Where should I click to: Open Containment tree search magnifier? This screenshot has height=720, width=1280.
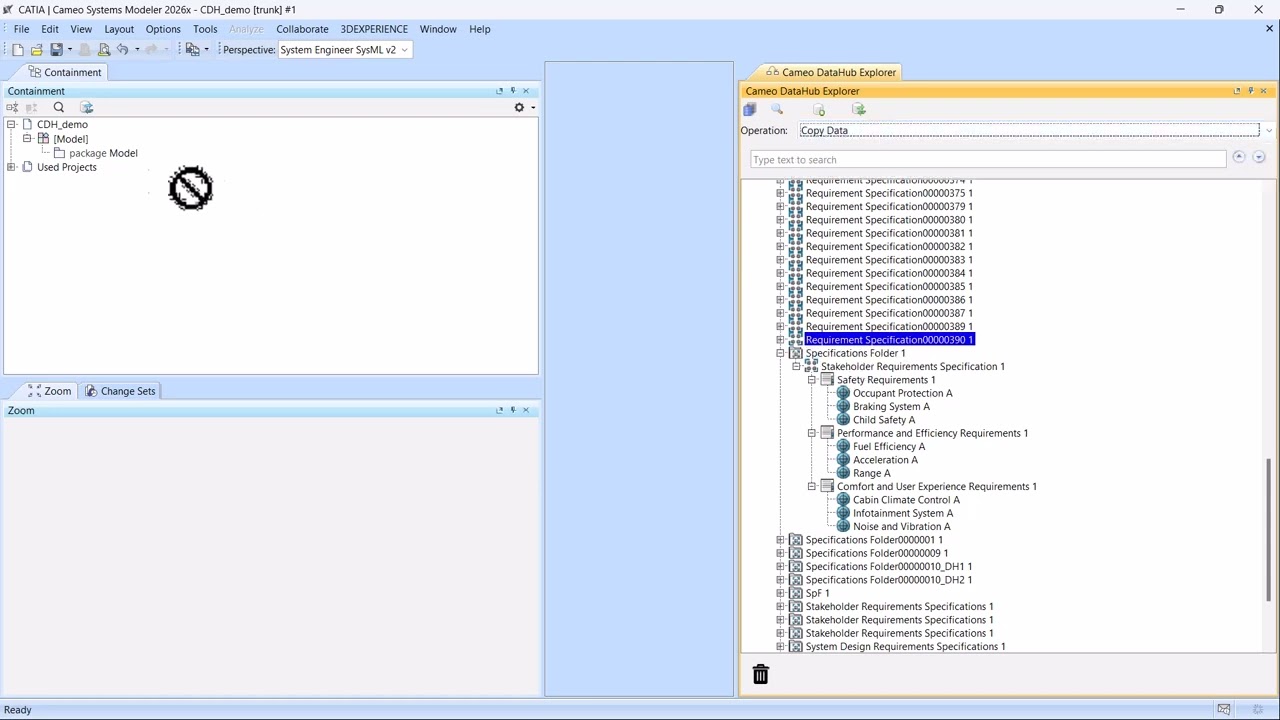pos(59,107)
